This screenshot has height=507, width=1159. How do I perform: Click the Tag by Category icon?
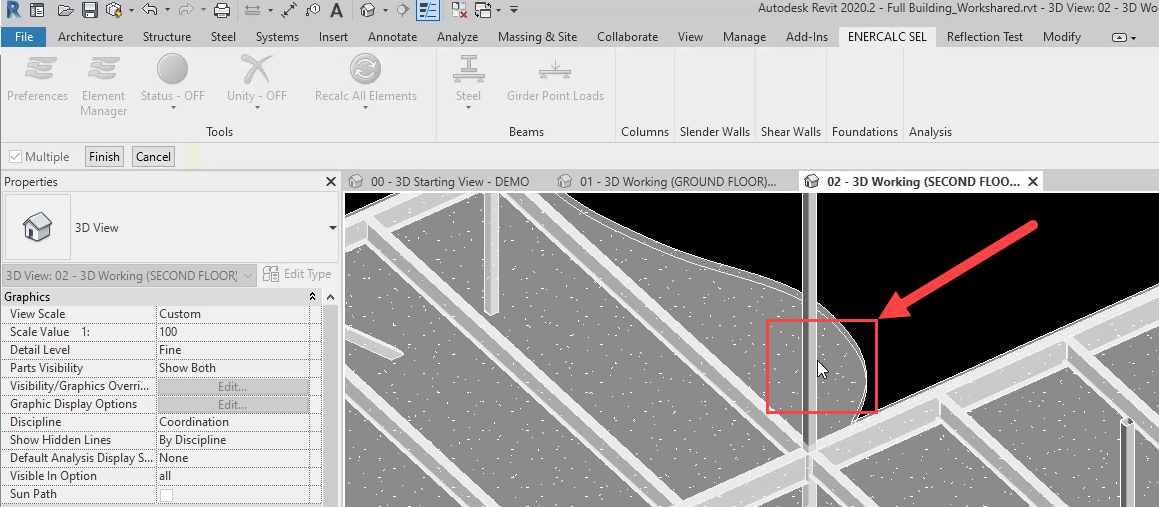pos(313,10)
